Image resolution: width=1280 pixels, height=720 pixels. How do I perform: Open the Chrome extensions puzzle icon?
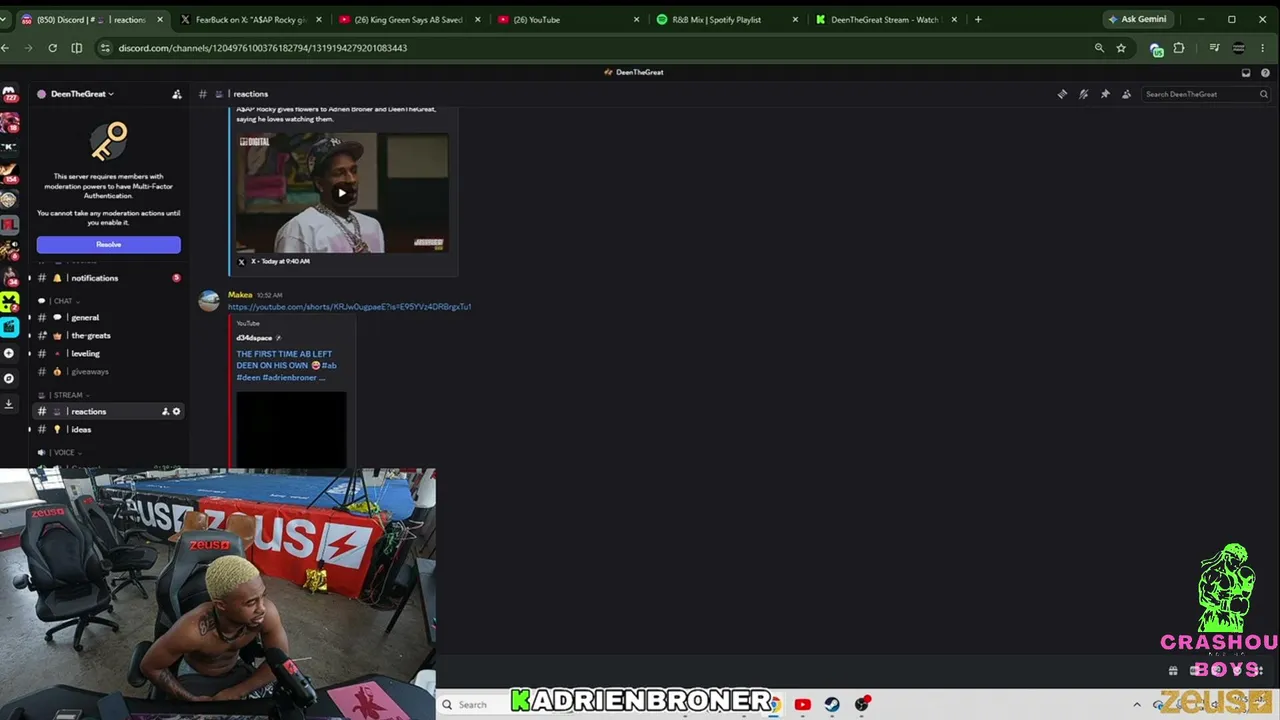1179,48
